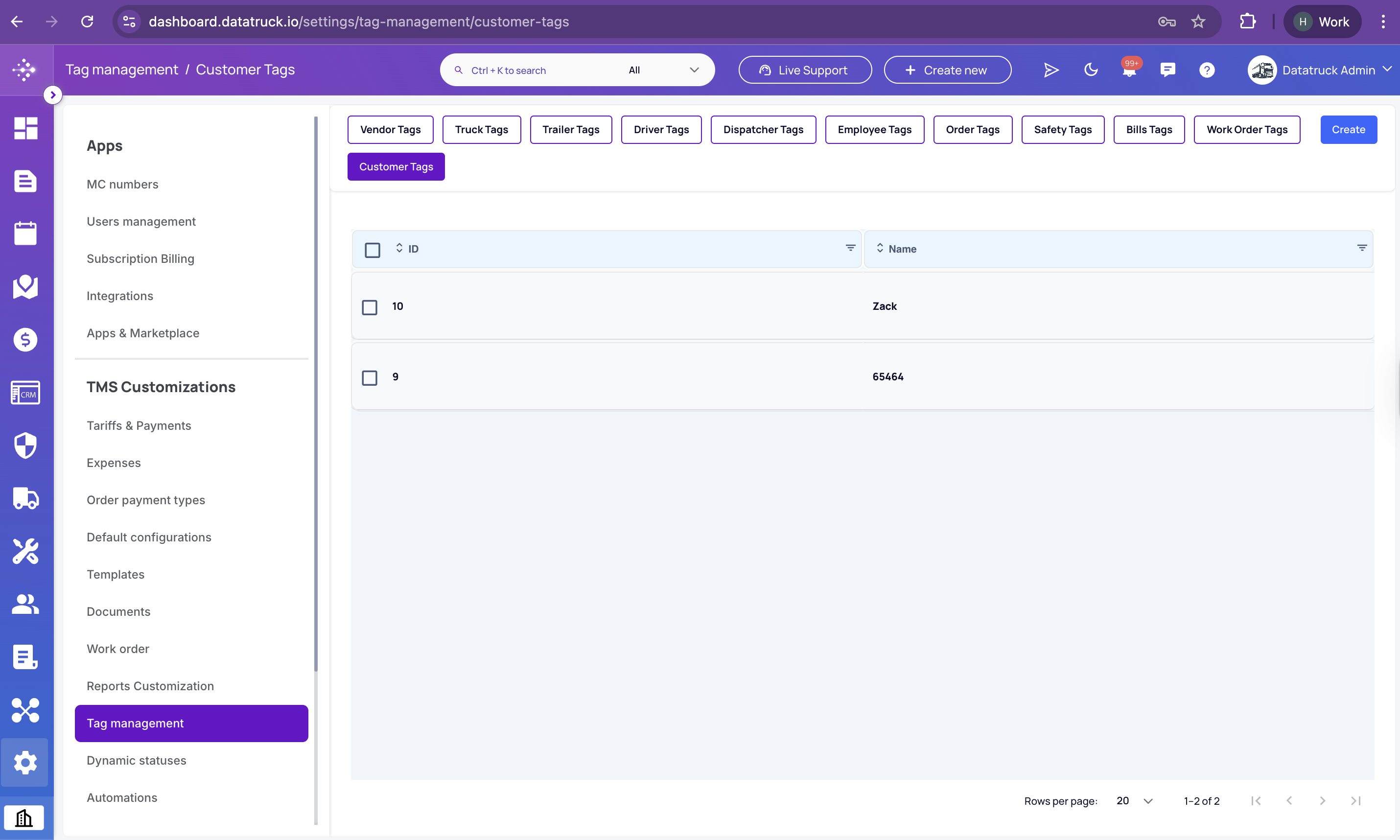Open the map pin icon in sidebar
1400x840 pixels.
click(25, 286)
